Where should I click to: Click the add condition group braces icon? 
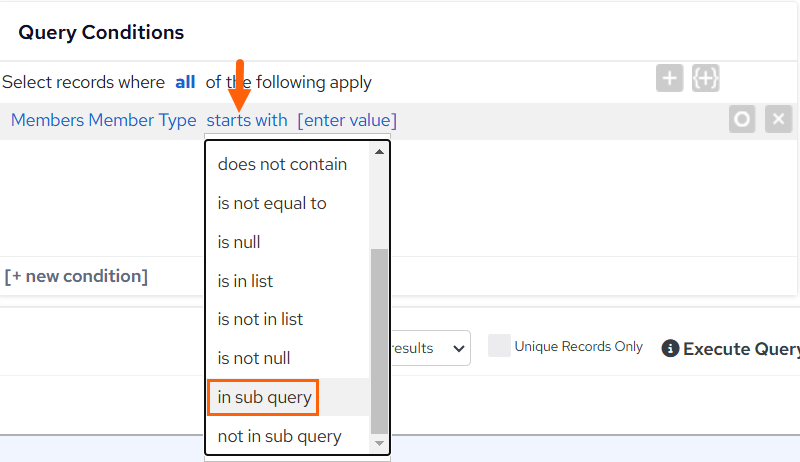706,79
